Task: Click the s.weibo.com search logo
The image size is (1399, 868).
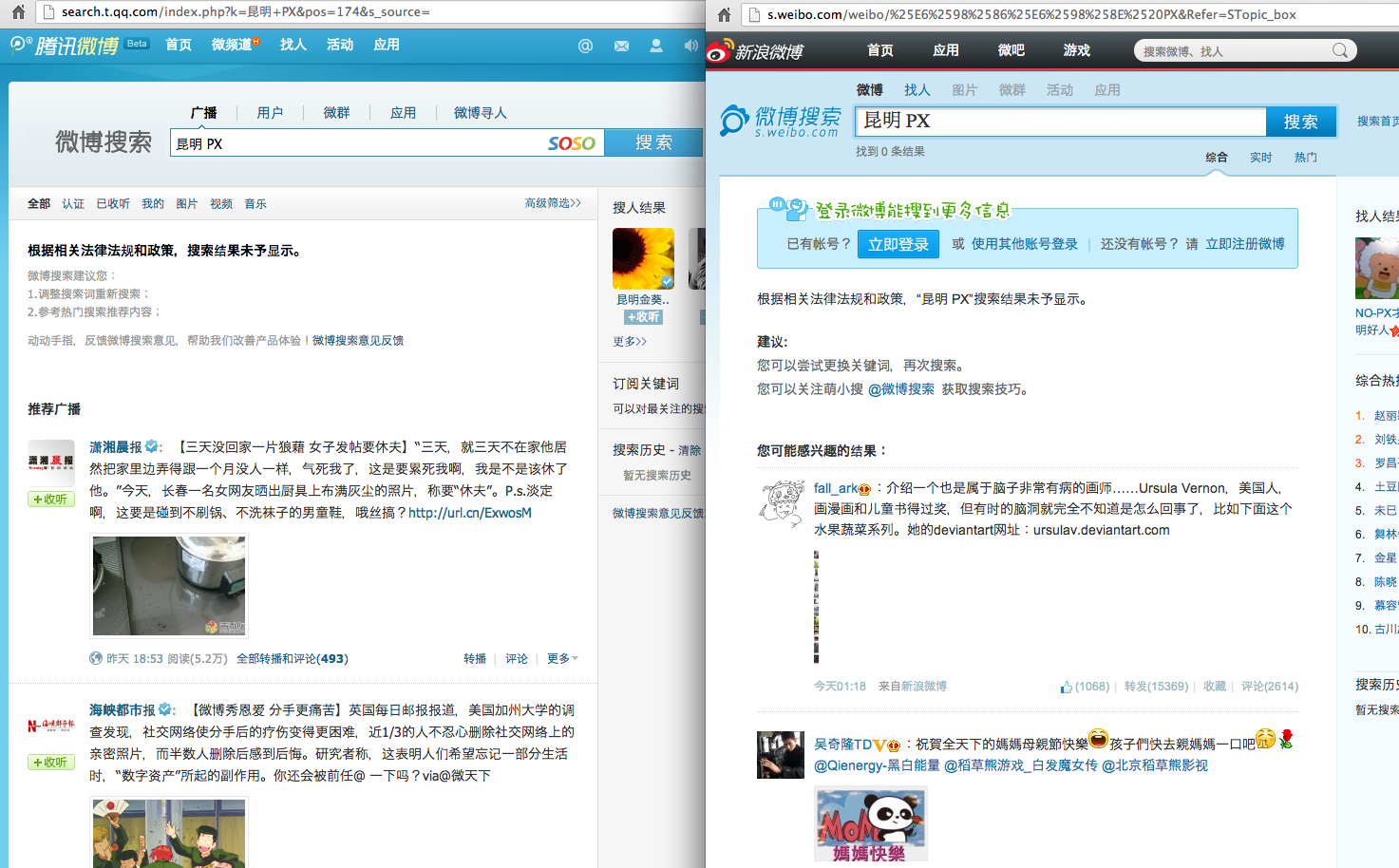Action: [780, 122]
